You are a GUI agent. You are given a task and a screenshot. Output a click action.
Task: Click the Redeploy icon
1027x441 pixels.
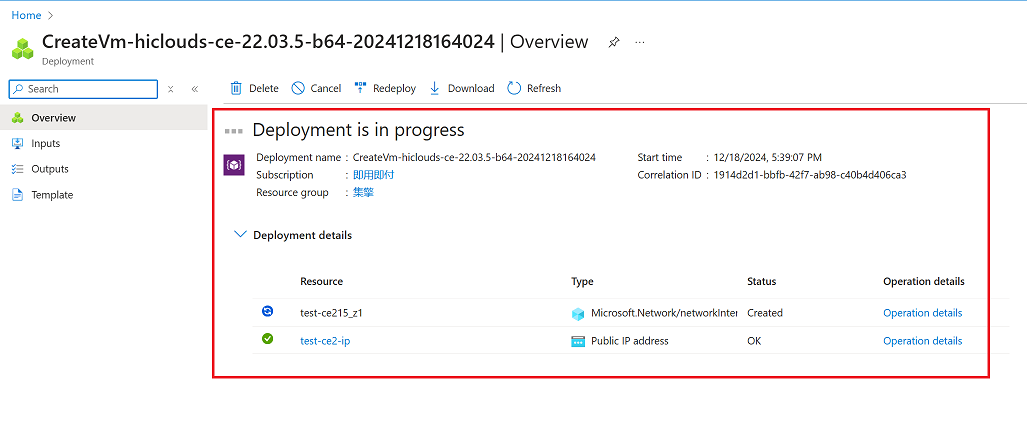tap(360, 88)
